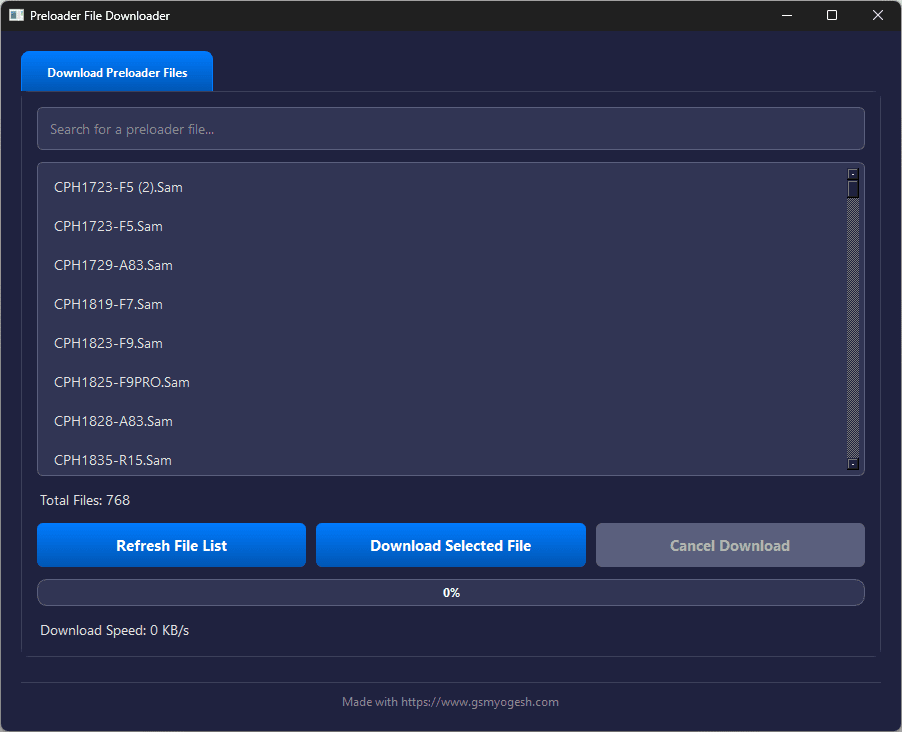
Task: Click Cancel Download button
Action: tap(730, 545)
